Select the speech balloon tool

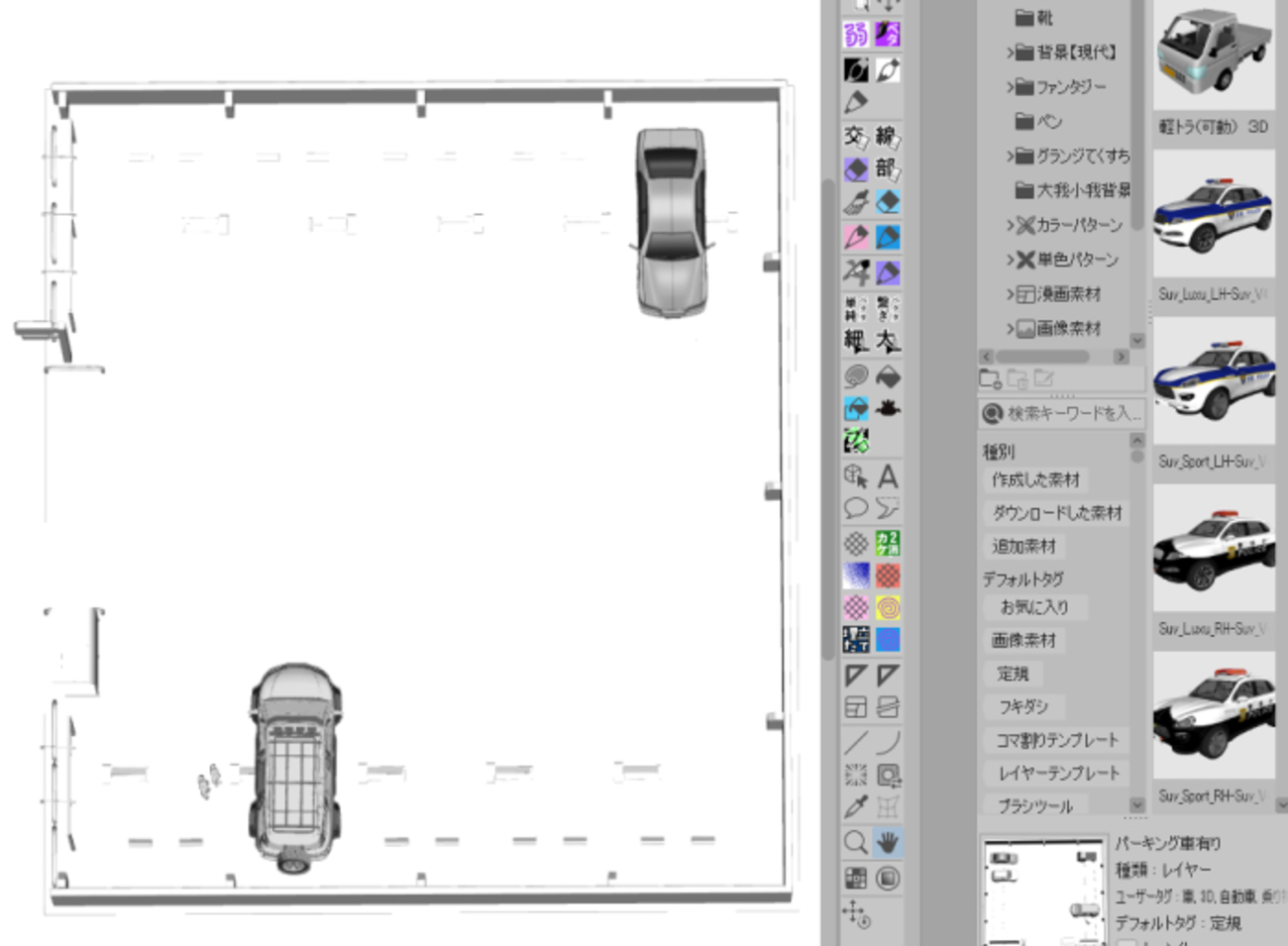[856, 509]
